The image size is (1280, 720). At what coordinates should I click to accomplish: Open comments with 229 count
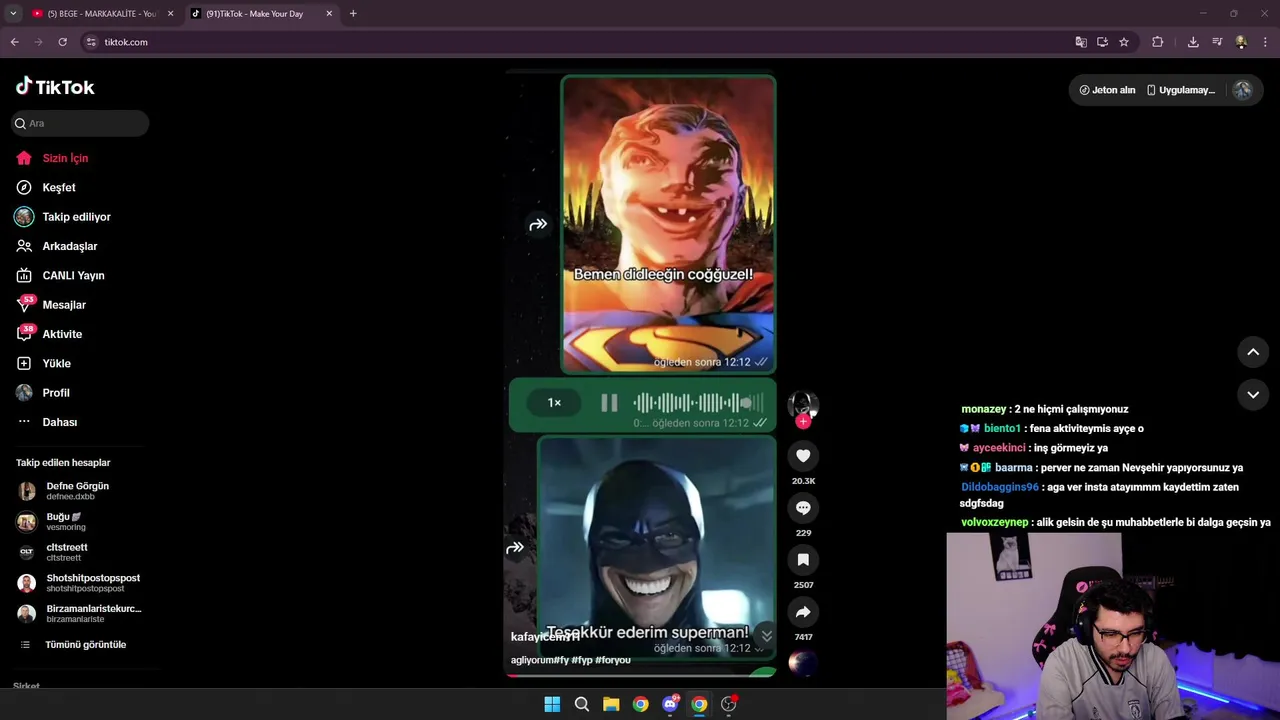pyautogui.click(x=803, y=508)
